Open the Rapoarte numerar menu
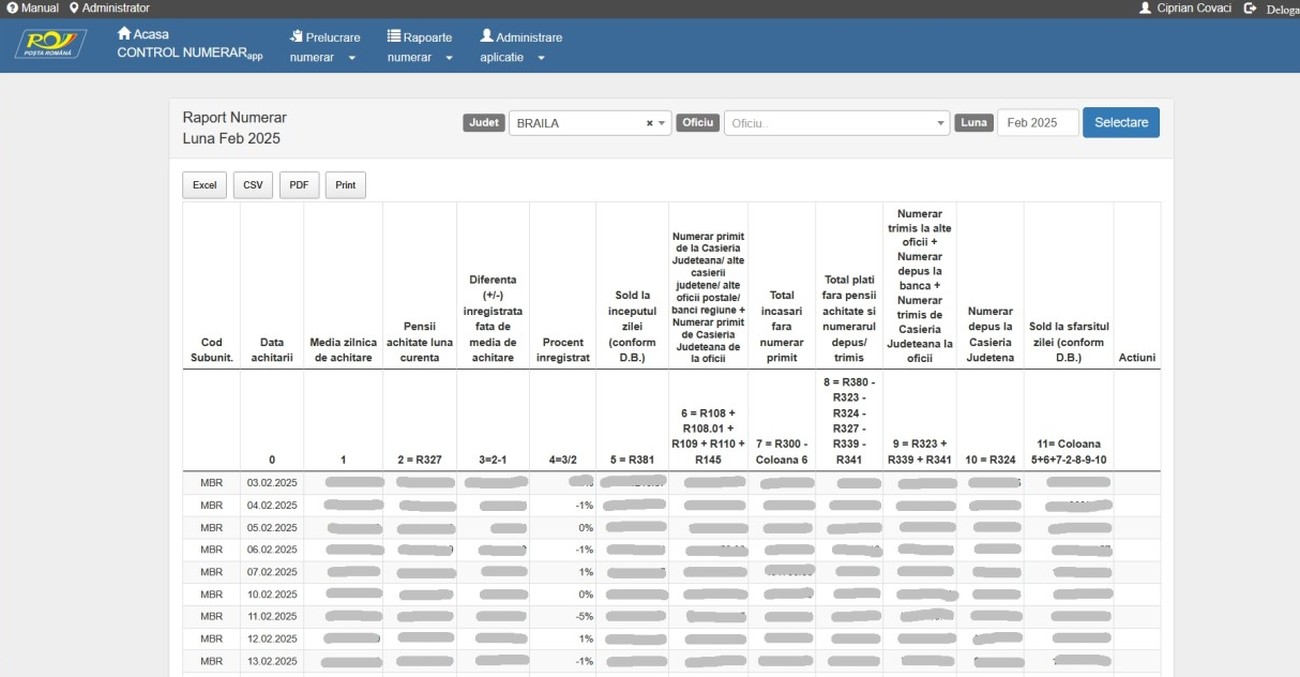Viewport: 1300px width, 677px height. coord(420,47)
